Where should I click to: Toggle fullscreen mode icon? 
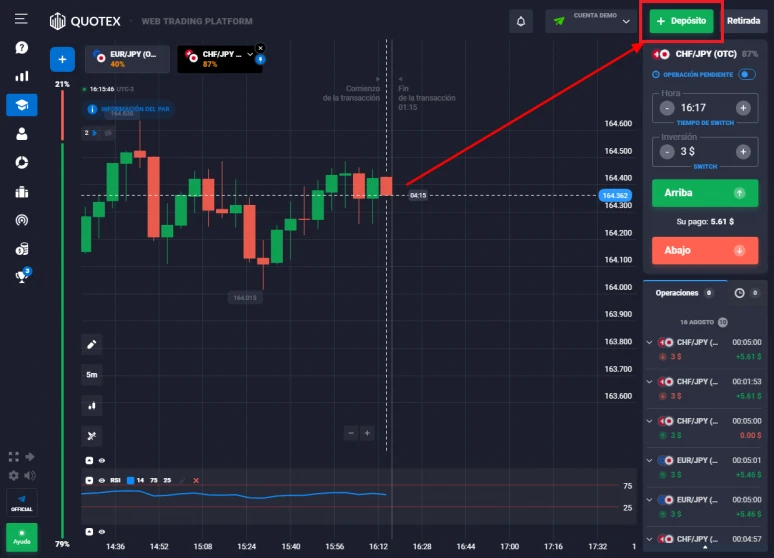[x=14, y=457]
